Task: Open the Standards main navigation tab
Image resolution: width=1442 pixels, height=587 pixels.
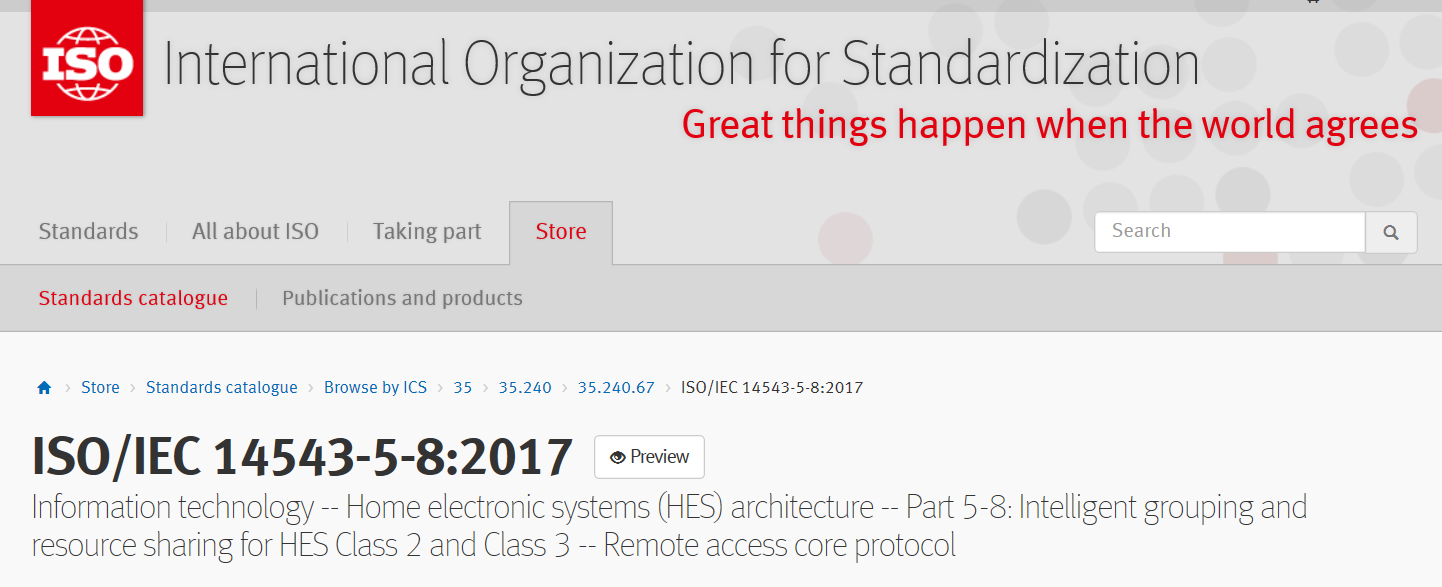Action: point(88,231)
